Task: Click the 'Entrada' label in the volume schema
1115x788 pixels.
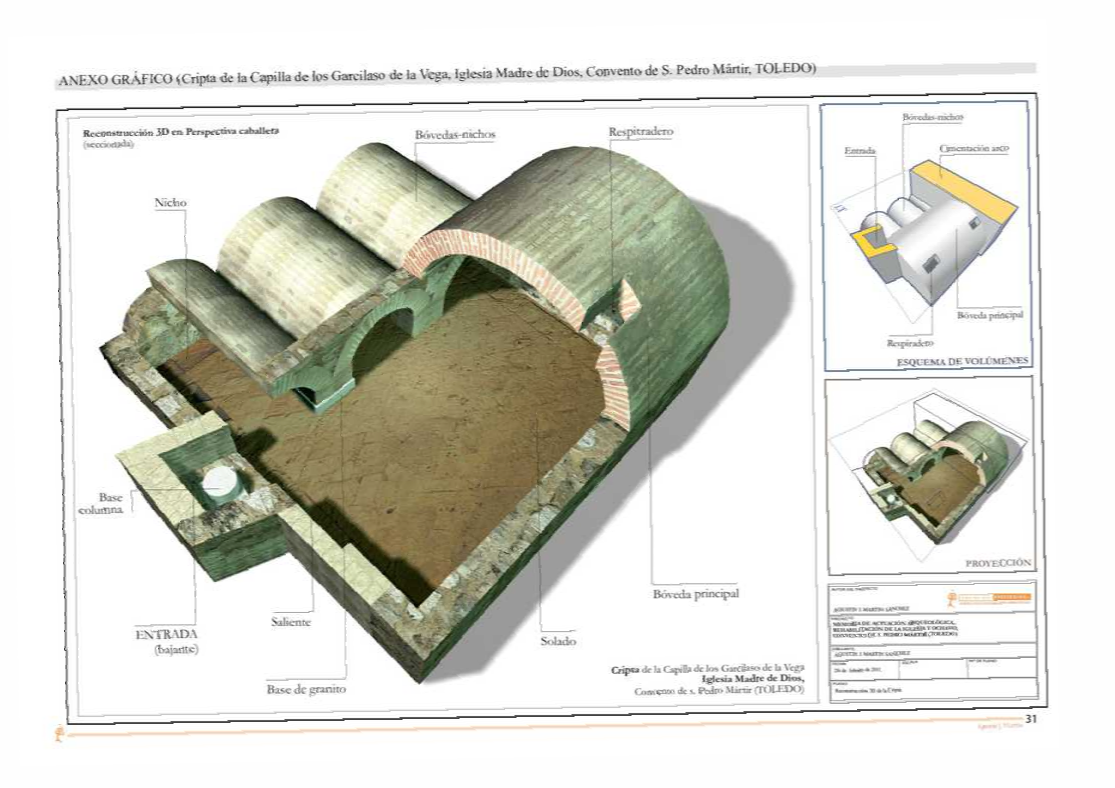Action: coord(860,151)
